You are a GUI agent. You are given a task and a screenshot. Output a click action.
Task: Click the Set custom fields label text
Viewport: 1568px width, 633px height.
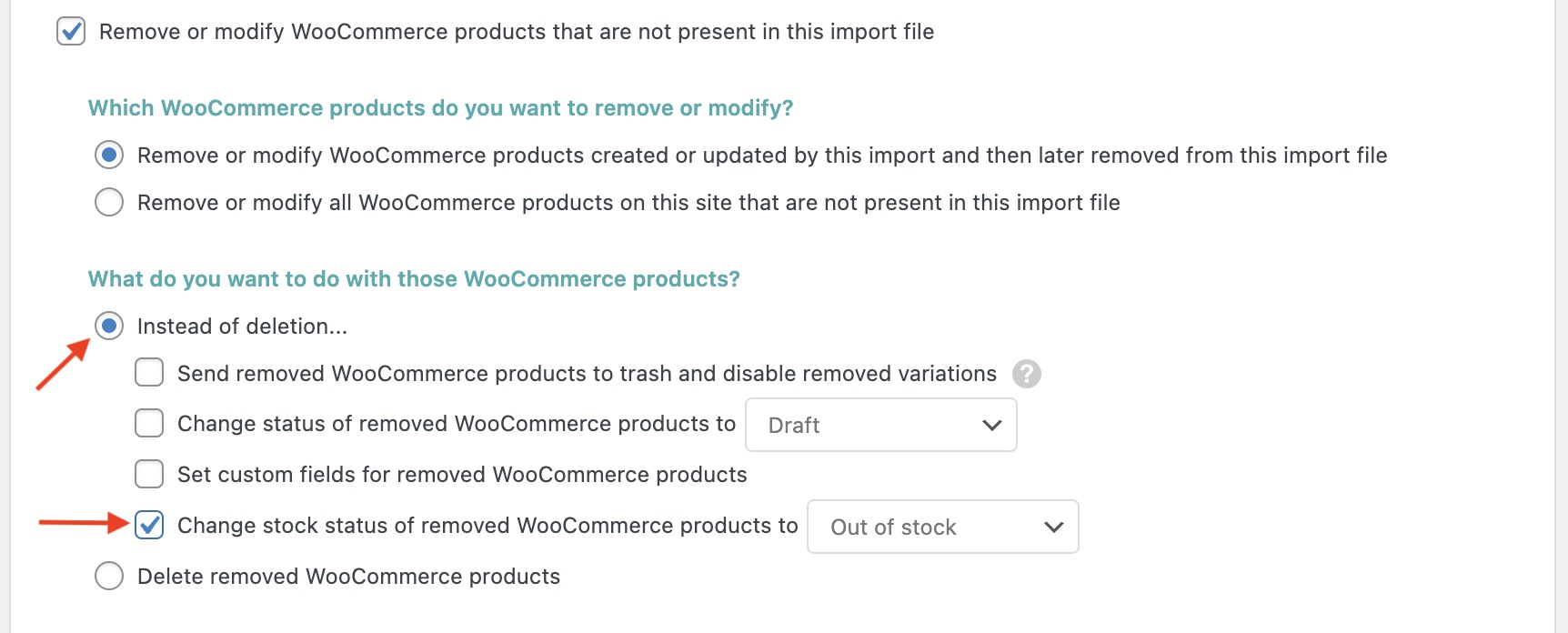(x=462, y=475)
